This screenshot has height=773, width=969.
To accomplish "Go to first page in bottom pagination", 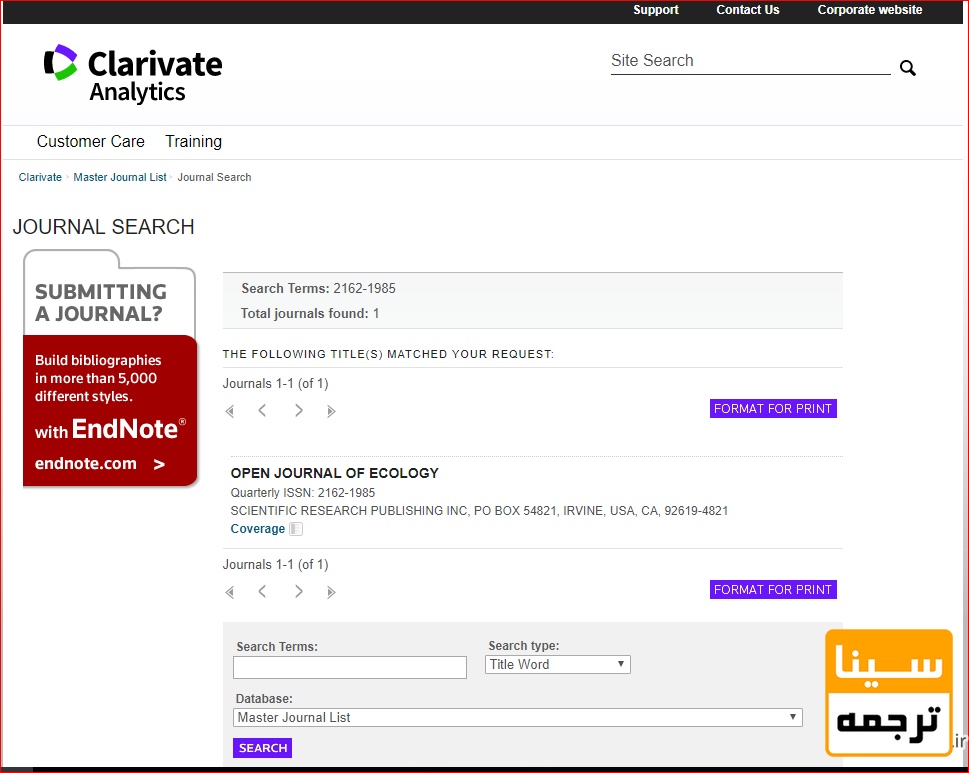I will pyautogui.click(x=230, y=592).
